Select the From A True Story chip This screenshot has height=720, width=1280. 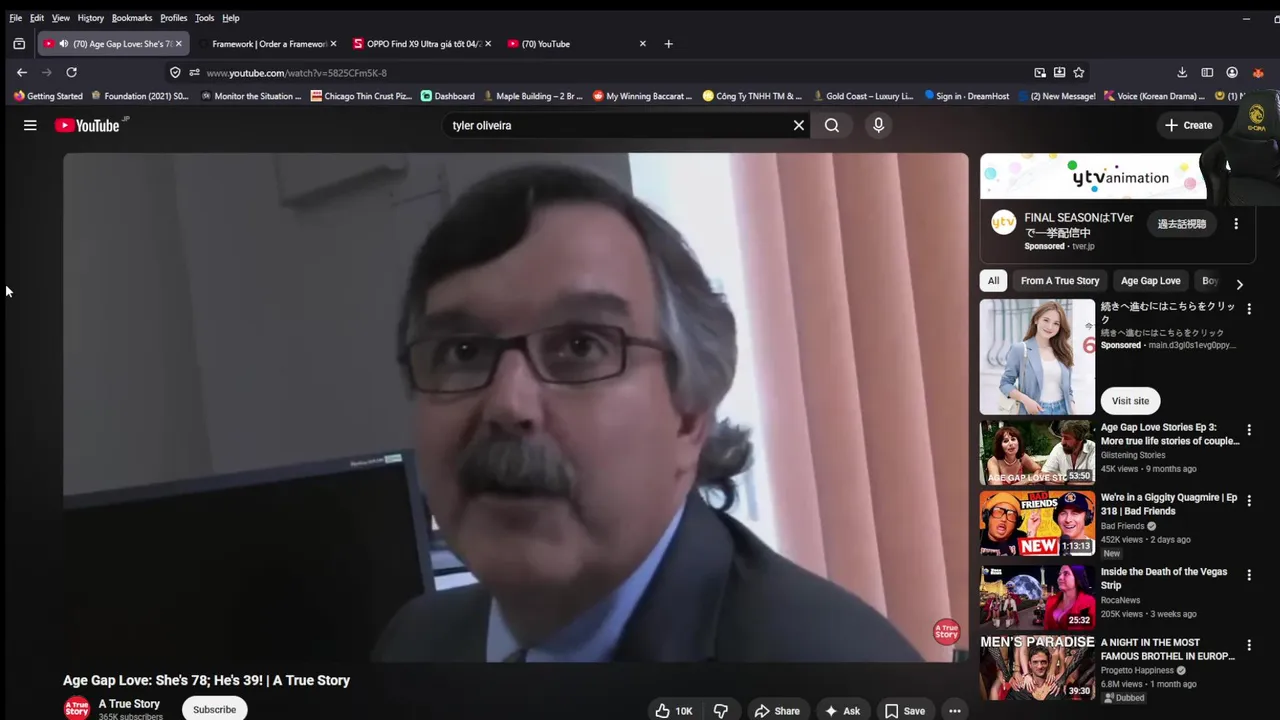pos(1060,281)
